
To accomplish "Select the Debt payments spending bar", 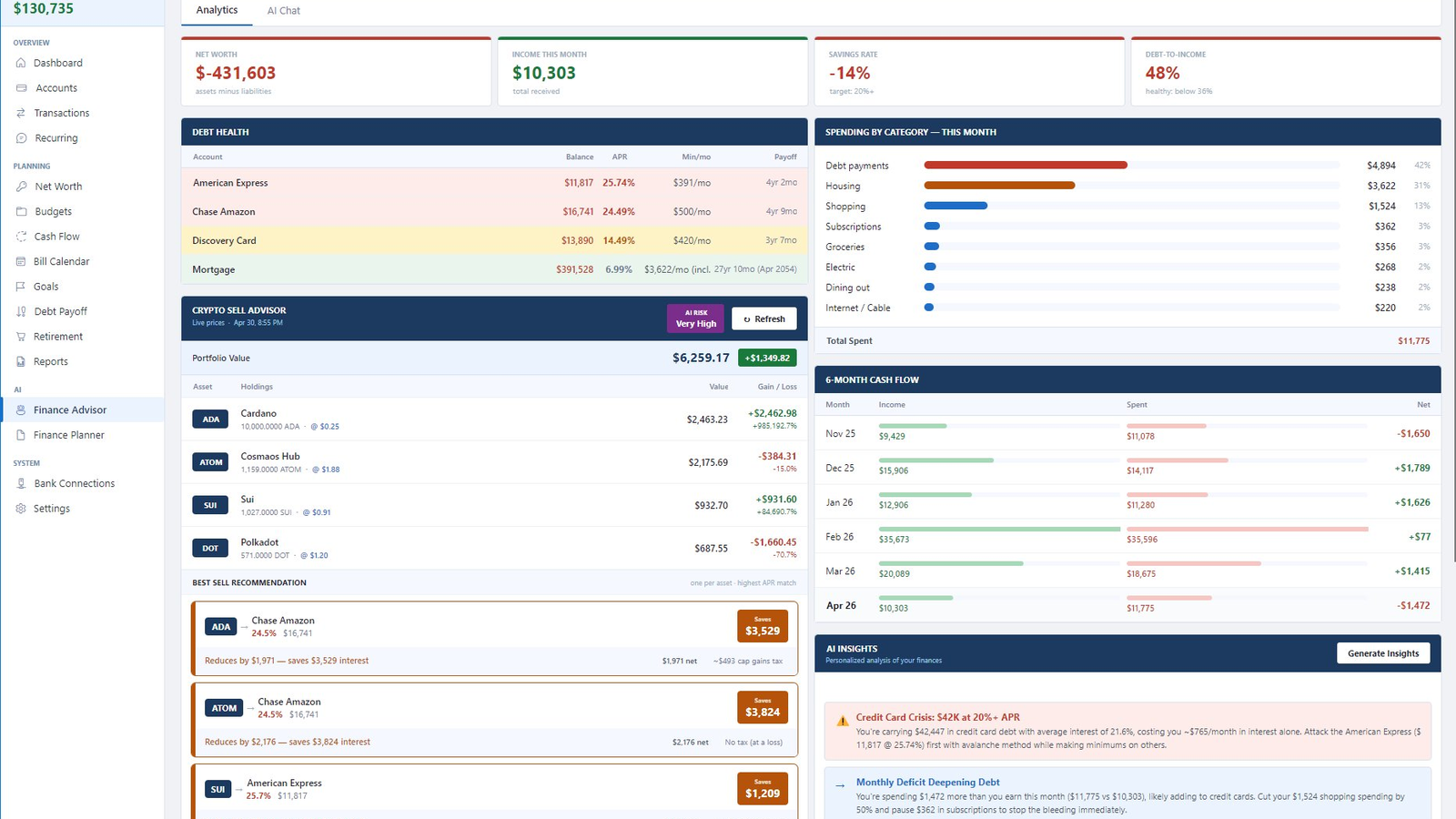I will [x=1026, y=165].
